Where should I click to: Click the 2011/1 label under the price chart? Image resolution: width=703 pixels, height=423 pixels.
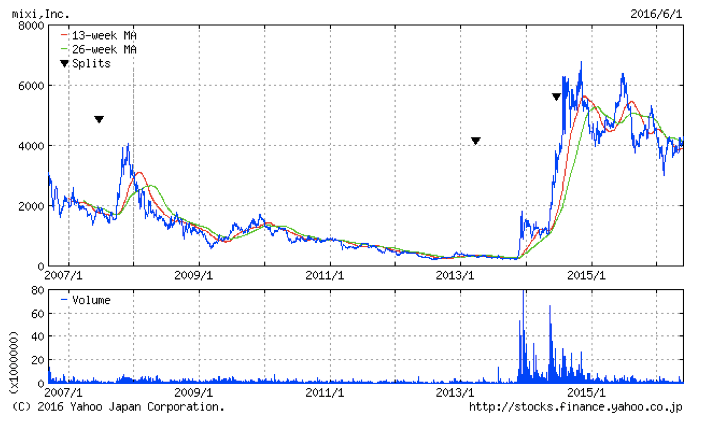[325, 275]
